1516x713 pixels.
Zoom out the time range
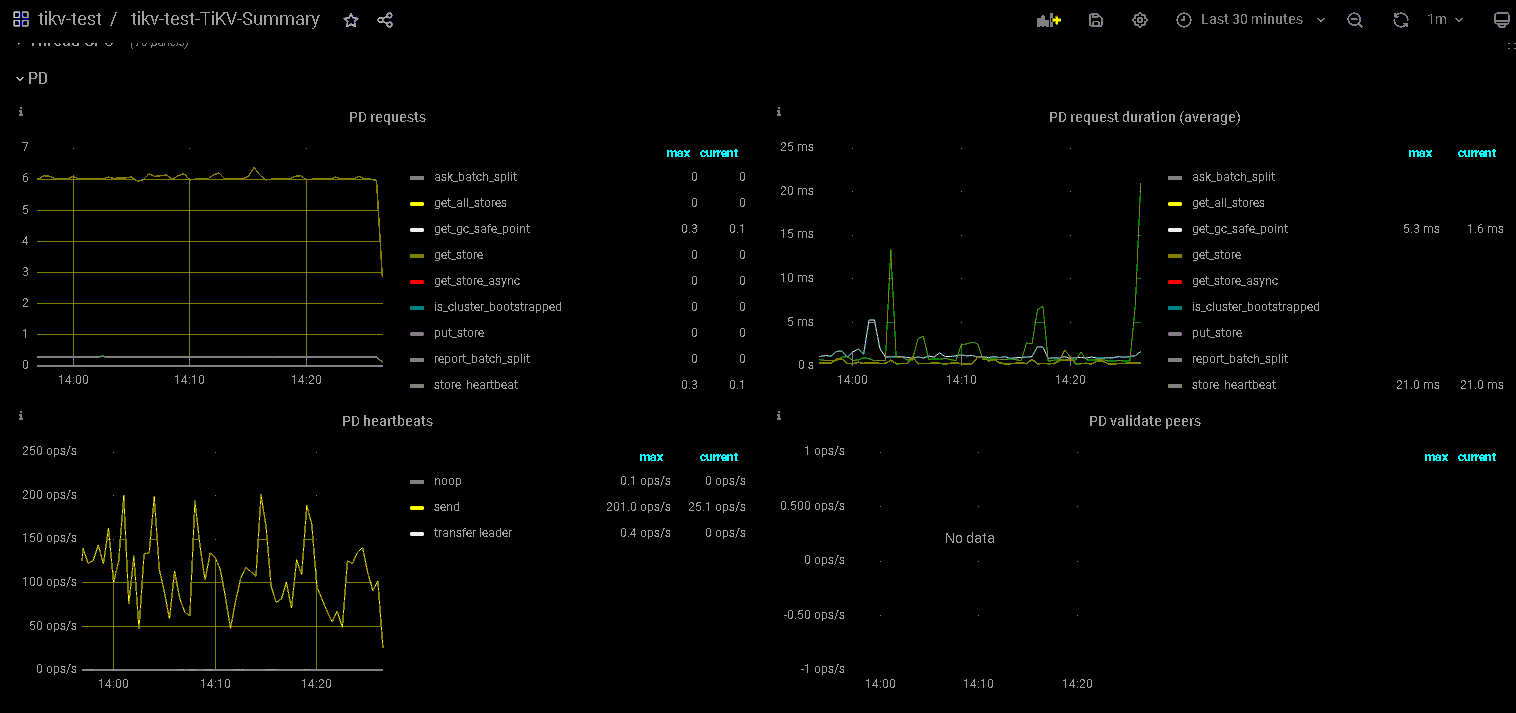click(1354, 20)
